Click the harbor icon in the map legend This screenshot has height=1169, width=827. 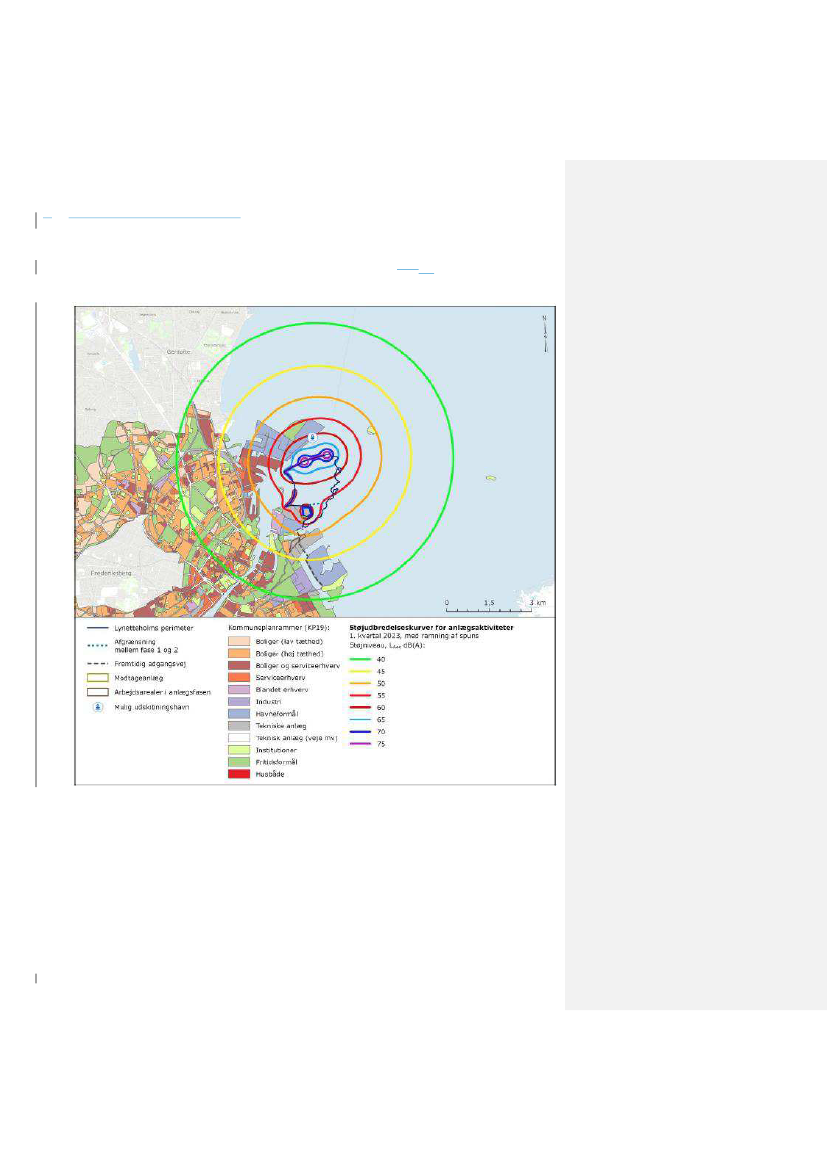(98, 707)
